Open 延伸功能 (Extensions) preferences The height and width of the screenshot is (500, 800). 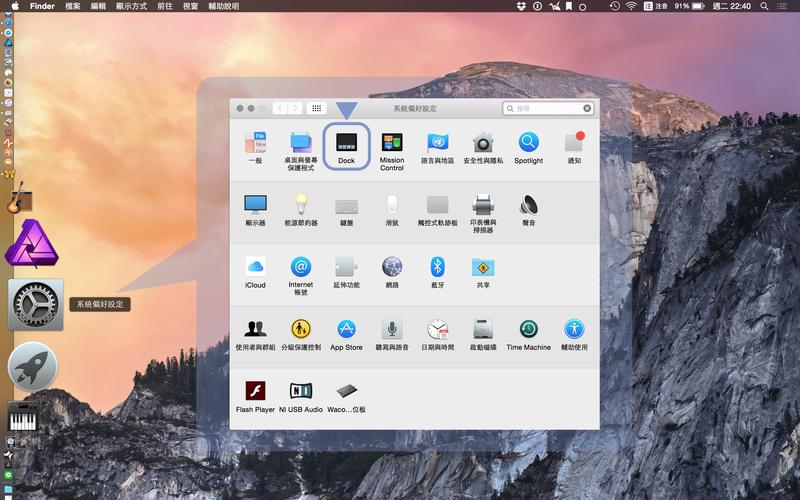[x=346, y=272]
